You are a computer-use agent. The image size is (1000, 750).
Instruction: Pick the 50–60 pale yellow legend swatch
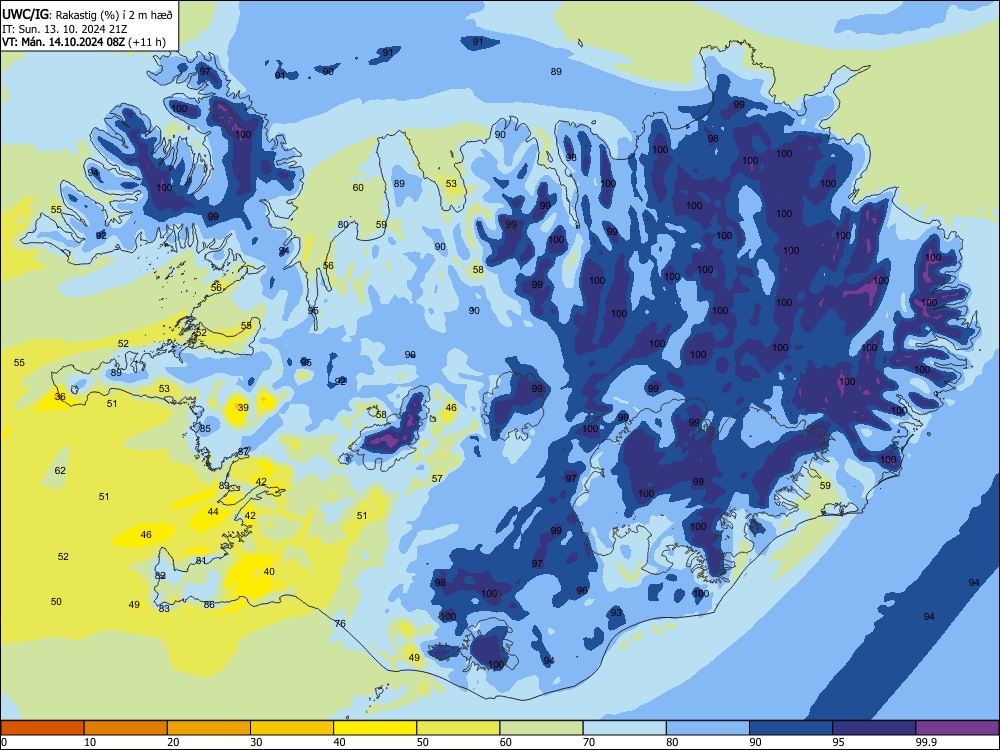[x=458, y=728]
